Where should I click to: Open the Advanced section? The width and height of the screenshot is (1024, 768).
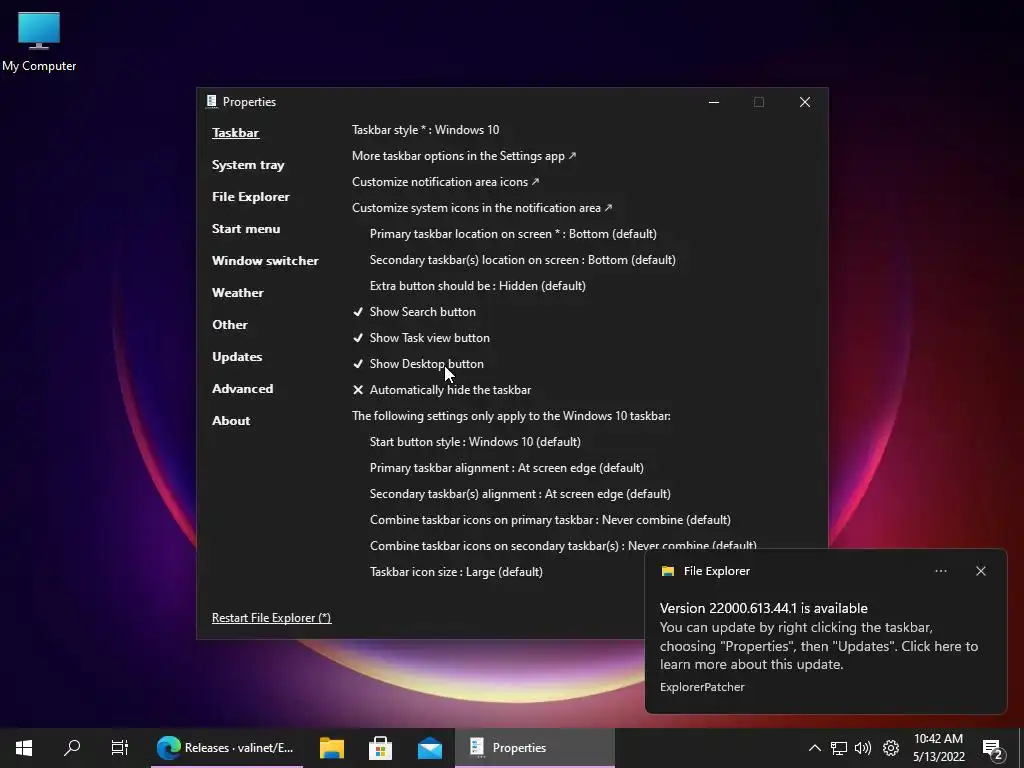[x=242, y=389]
